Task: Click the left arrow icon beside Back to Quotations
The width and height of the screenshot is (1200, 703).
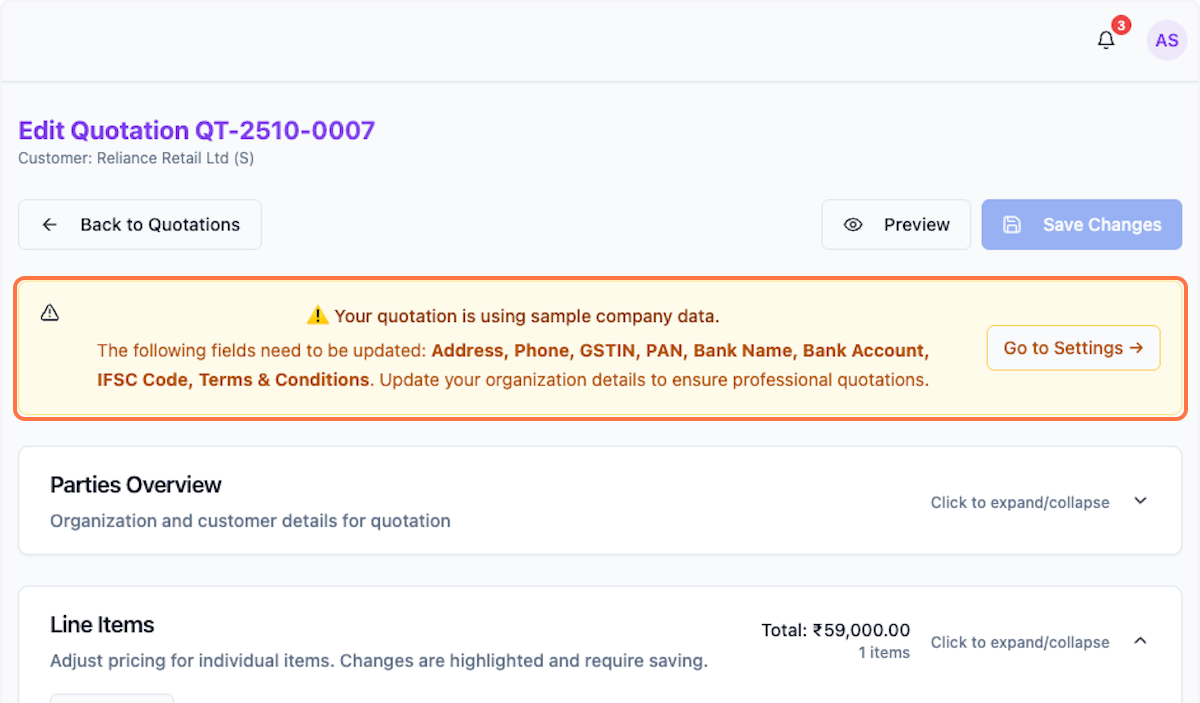Action: pos(49,225)
